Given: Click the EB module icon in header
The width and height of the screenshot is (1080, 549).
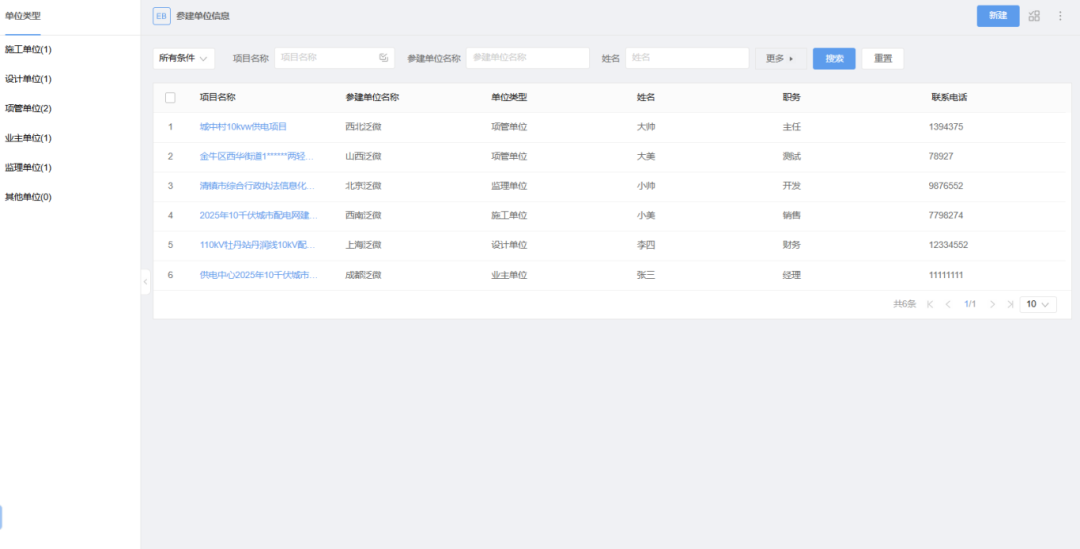Looking at the screenshot, I should pyautogui.click(x=161, y=16).
